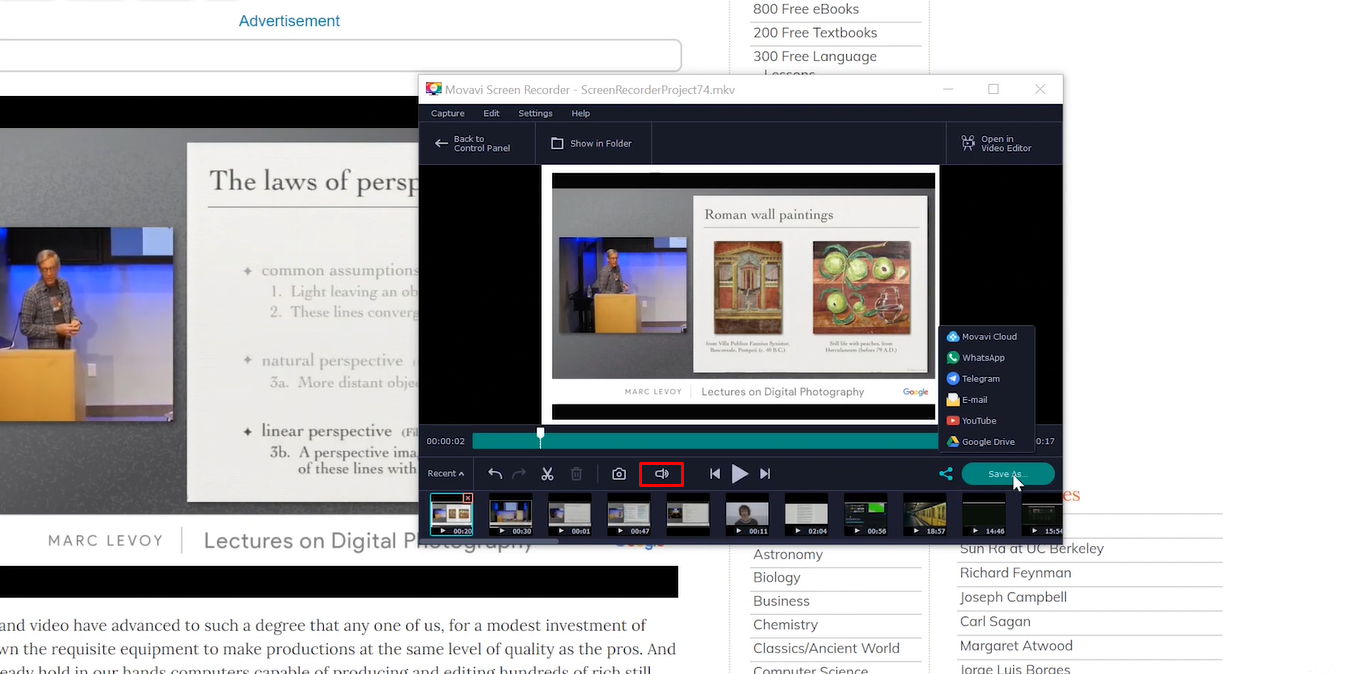This screenshot has height=674, width=1365.
Task: Go Back to Control Panel
Action: 477,143
